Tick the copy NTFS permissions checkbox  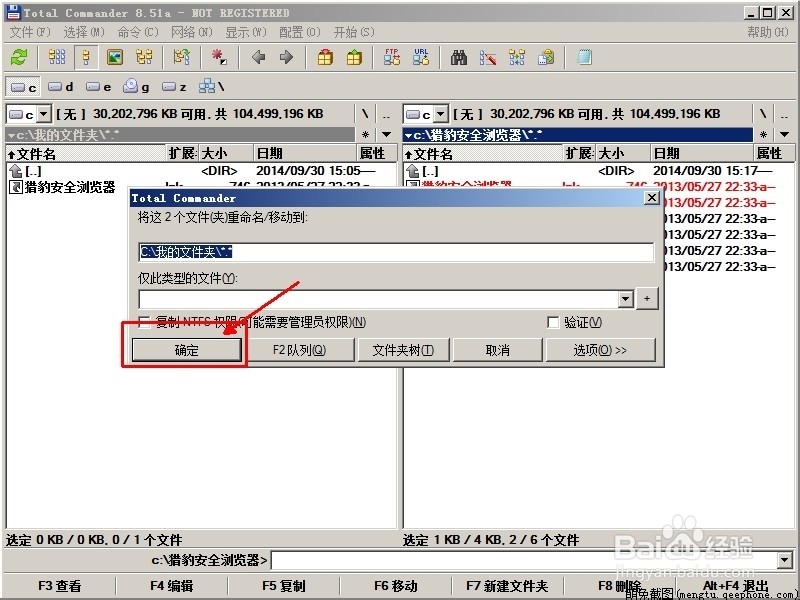click(x=144, y=322)
